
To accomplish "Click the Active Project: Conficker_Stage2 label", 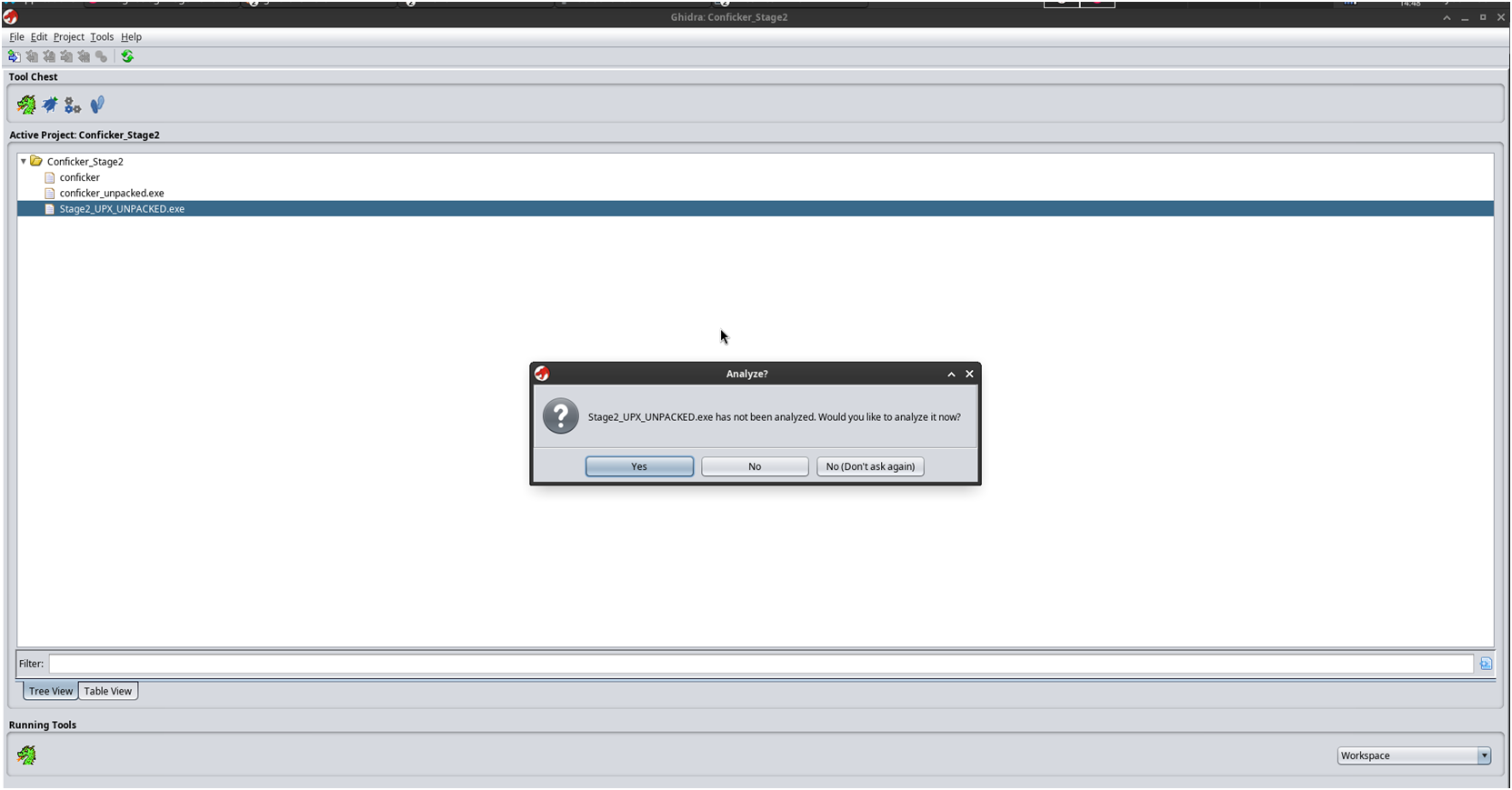I will click(x=84, y=135).
